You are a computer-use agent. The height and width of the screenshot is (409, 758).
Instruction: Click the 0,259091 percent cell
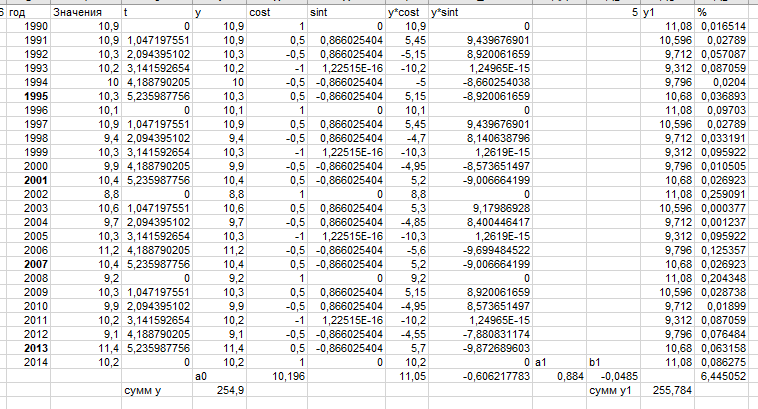tap(722, 194)
